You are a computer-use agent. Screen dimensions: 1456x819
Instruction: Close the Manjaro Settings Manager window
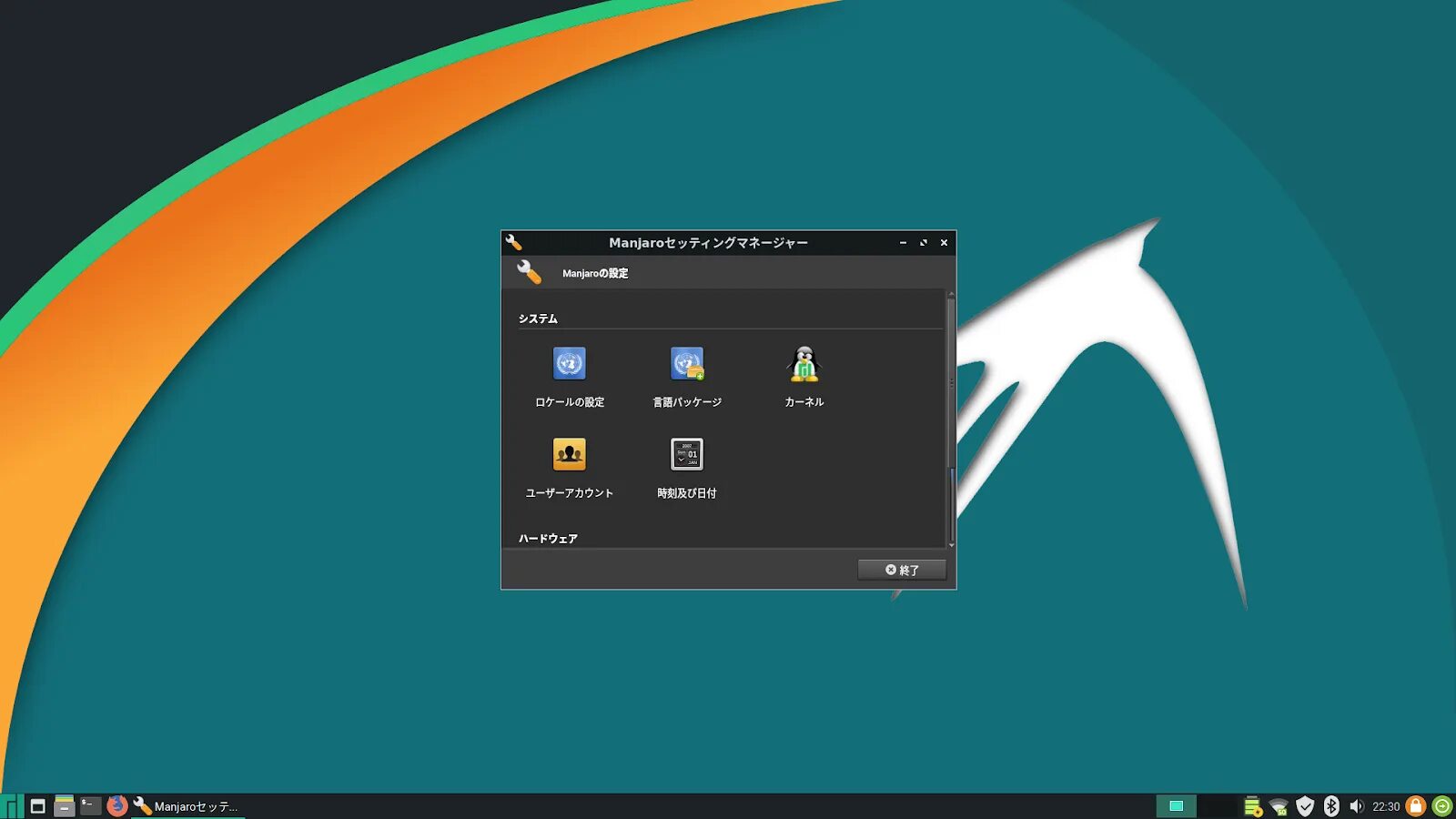click(944, 243)
